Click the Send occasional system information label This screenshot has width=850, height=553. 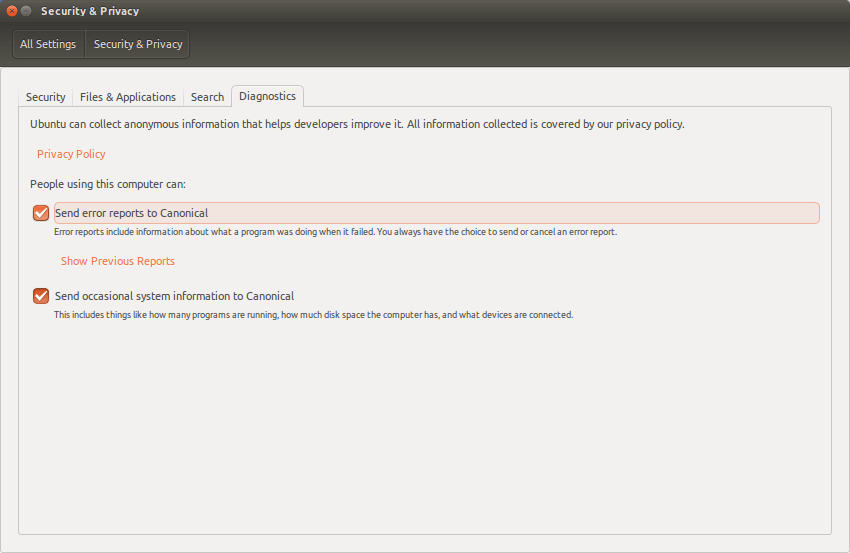tap(175, 296)
